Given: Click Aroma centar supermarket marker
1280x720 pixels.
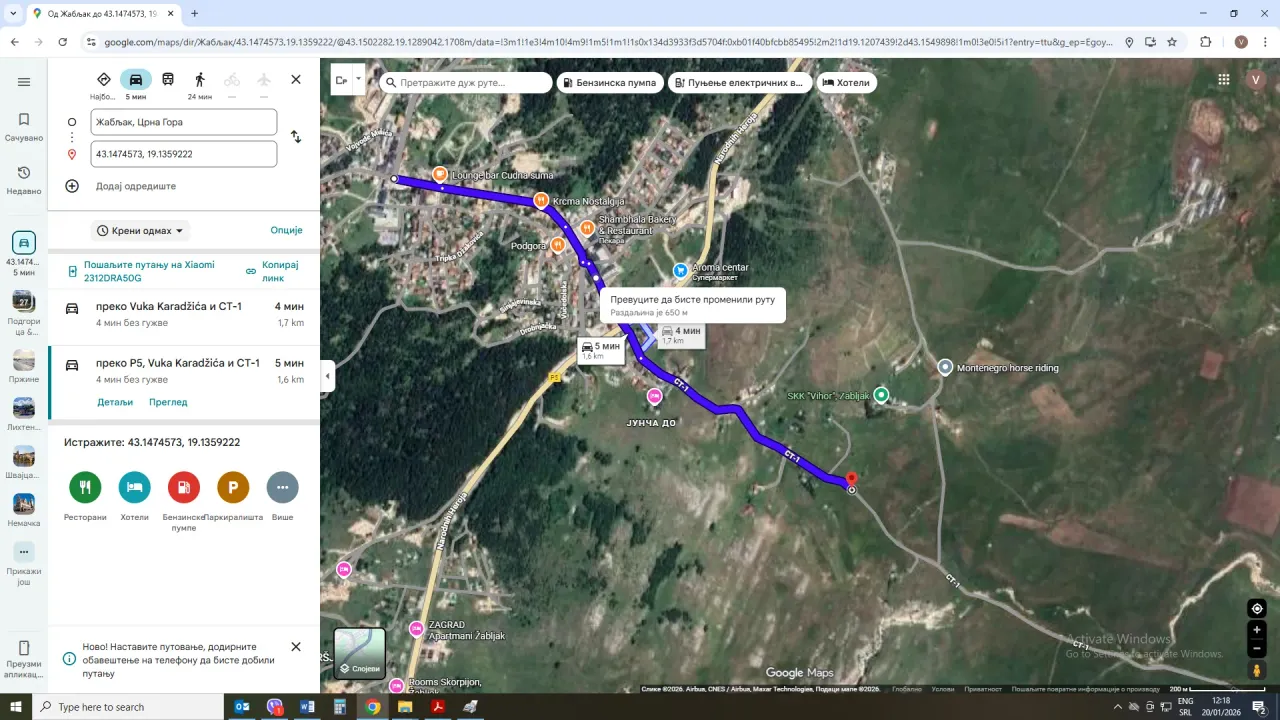Looking at the screenshot, I should click(680, 269).
